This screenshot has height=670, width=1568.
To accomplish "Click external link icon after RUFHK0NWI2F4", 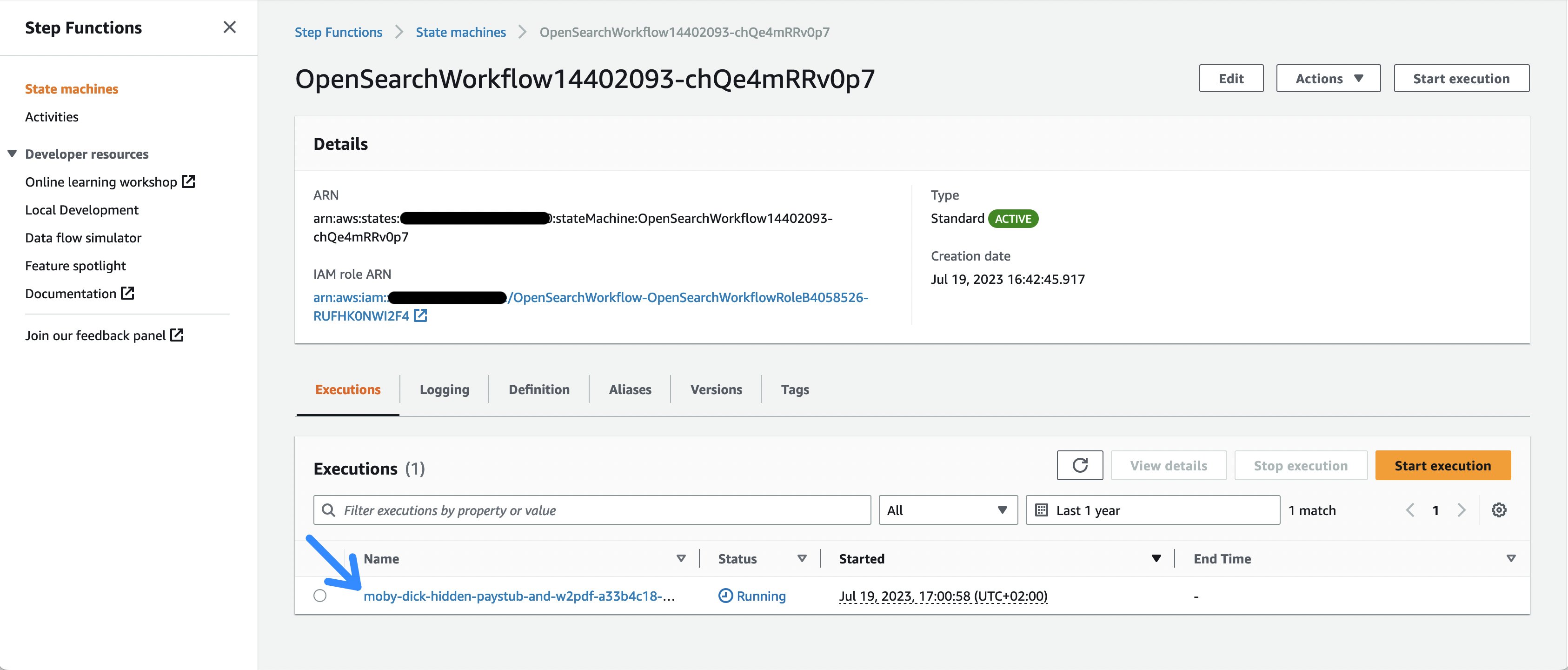I will point(421,315).
